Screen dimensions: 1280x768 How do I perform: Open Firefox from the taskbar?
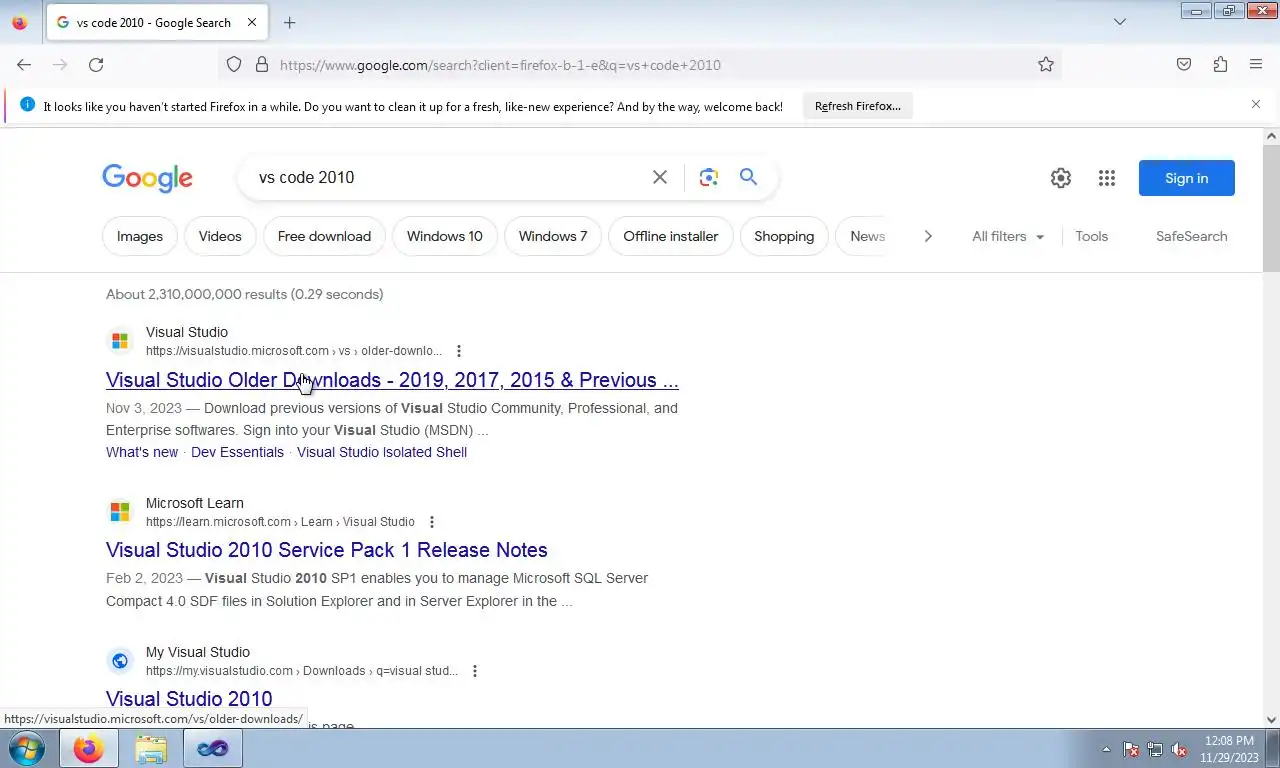tap(88, 748)
